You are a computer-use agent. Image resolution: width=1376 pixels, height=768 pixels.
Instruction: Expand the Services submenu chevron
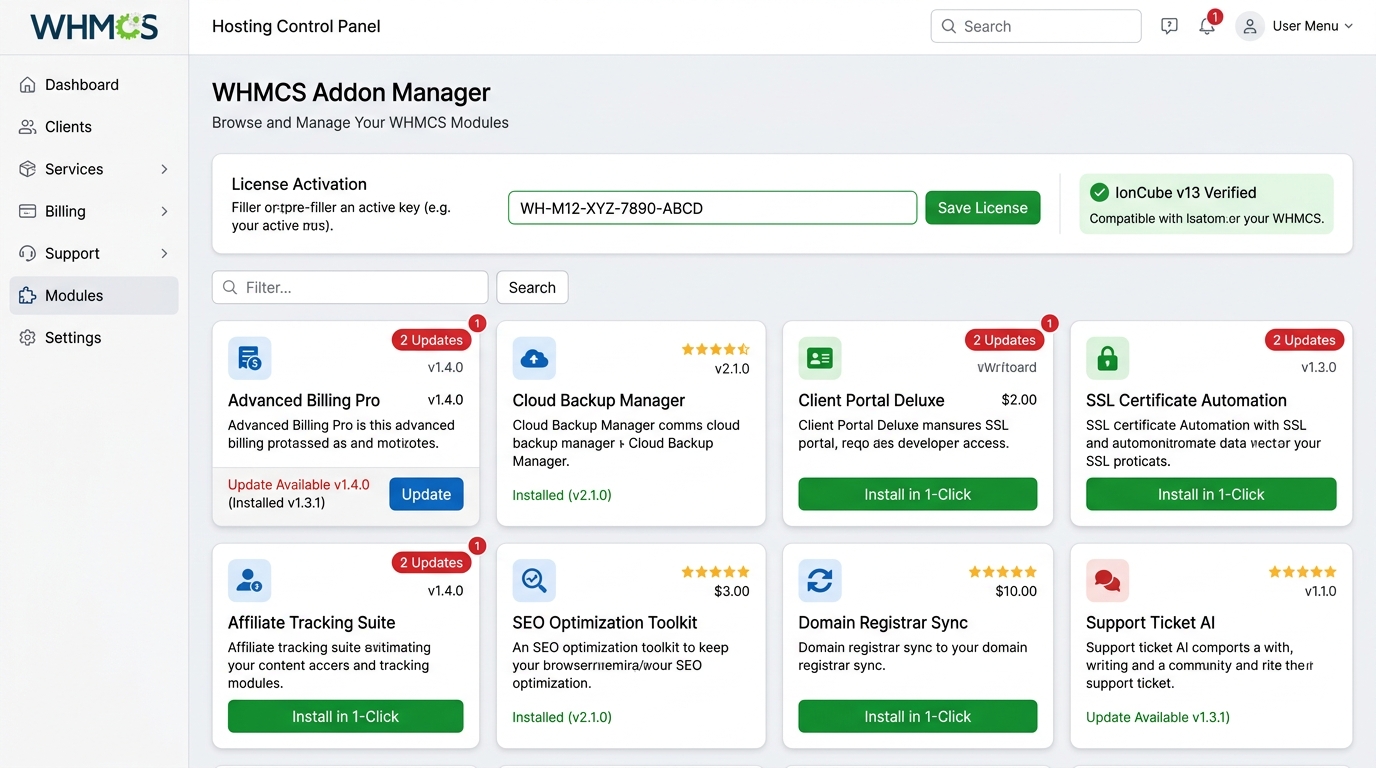tap(164, 169)
